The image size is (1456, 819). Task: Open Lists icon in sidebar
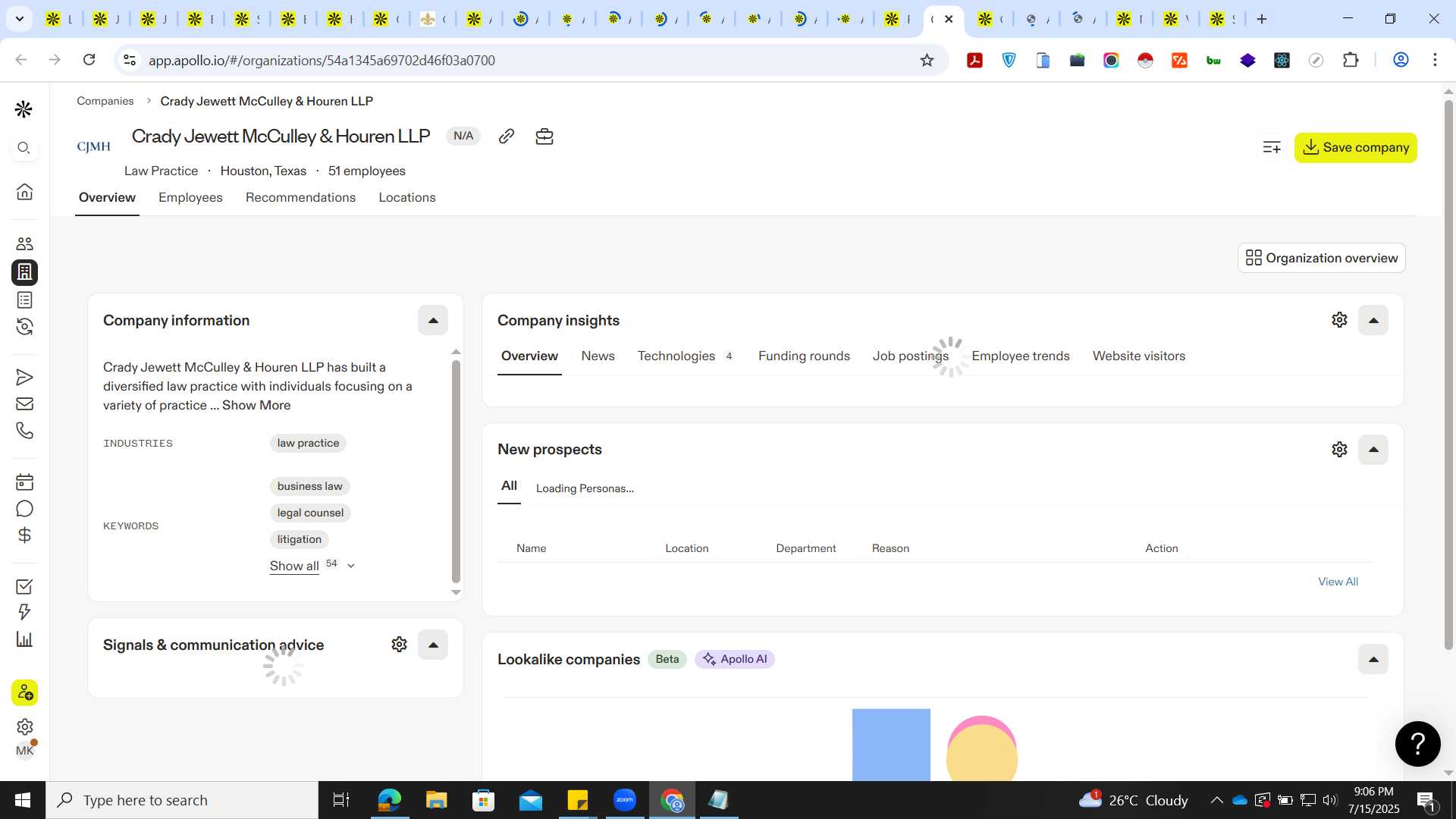tap(24, 300)
